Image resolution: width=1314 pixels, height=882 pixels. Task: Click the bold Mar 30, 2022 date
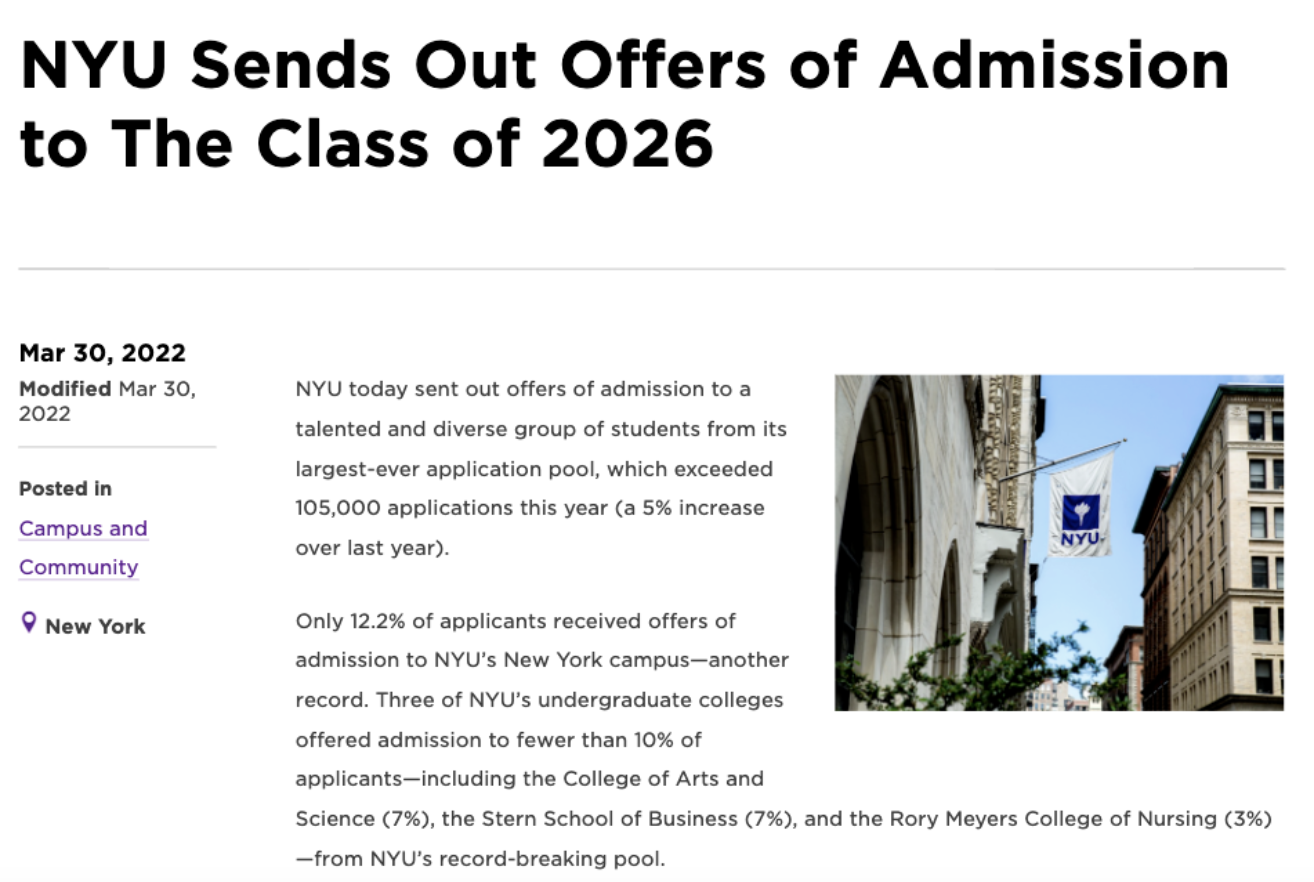pyautogui.click(x=102, y=353)
